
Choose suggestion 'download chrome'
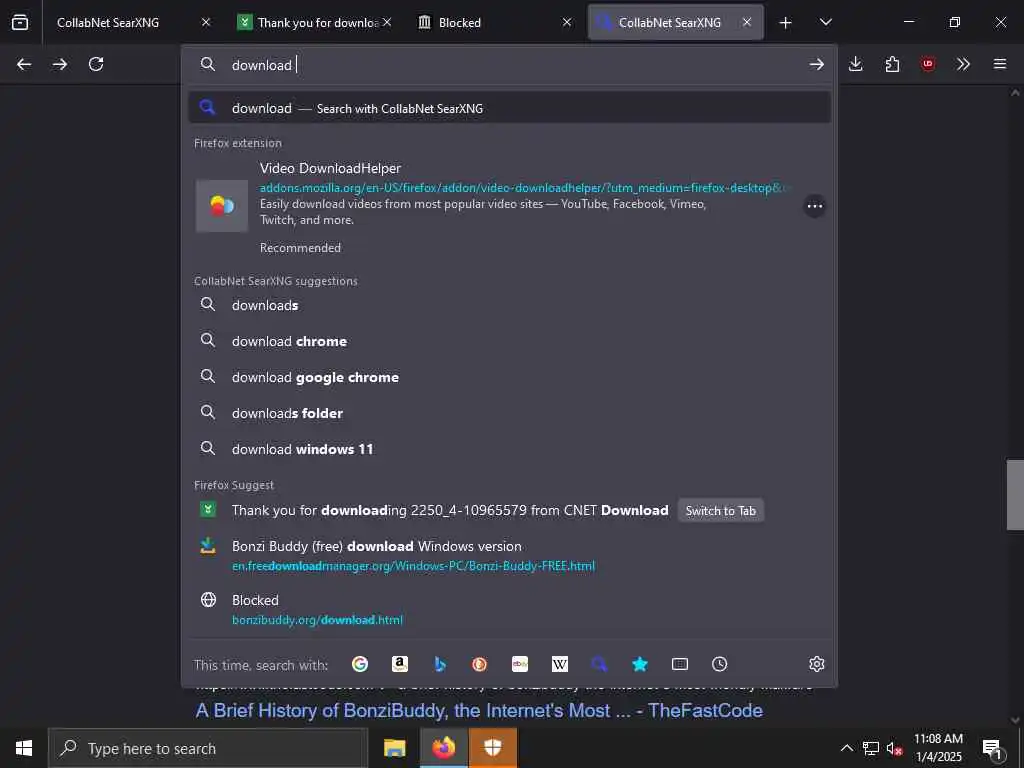(x=509, y=341)
